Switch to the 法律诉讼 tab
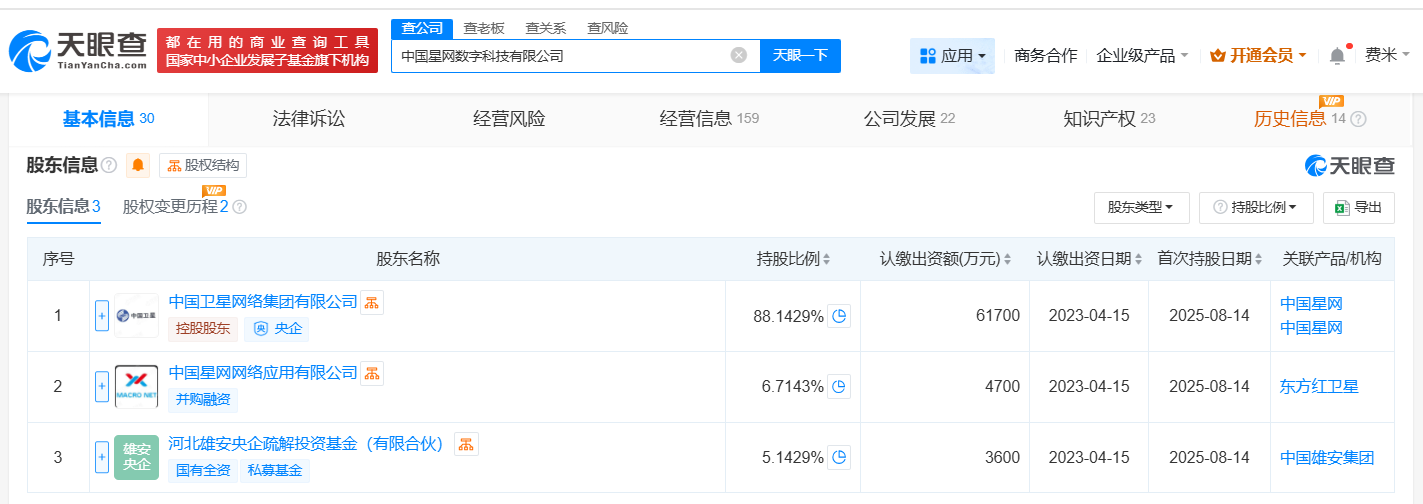This screenshot has width=1423, height=504. coord(309,119)
